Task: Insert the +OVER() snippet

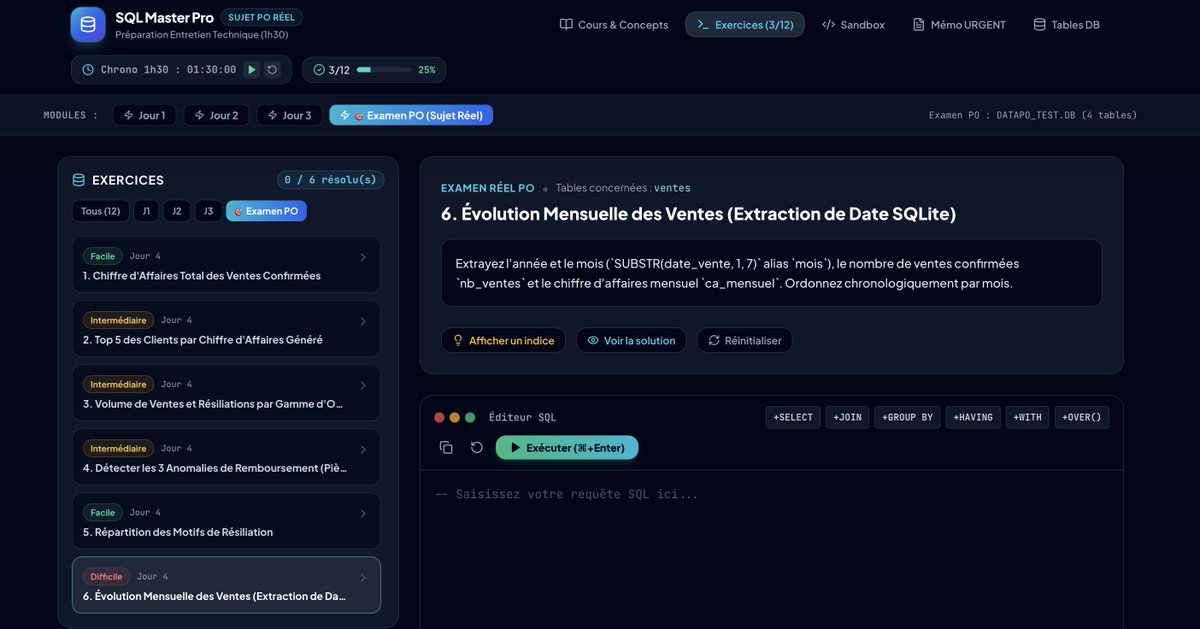Action: tap(1082, 417)
